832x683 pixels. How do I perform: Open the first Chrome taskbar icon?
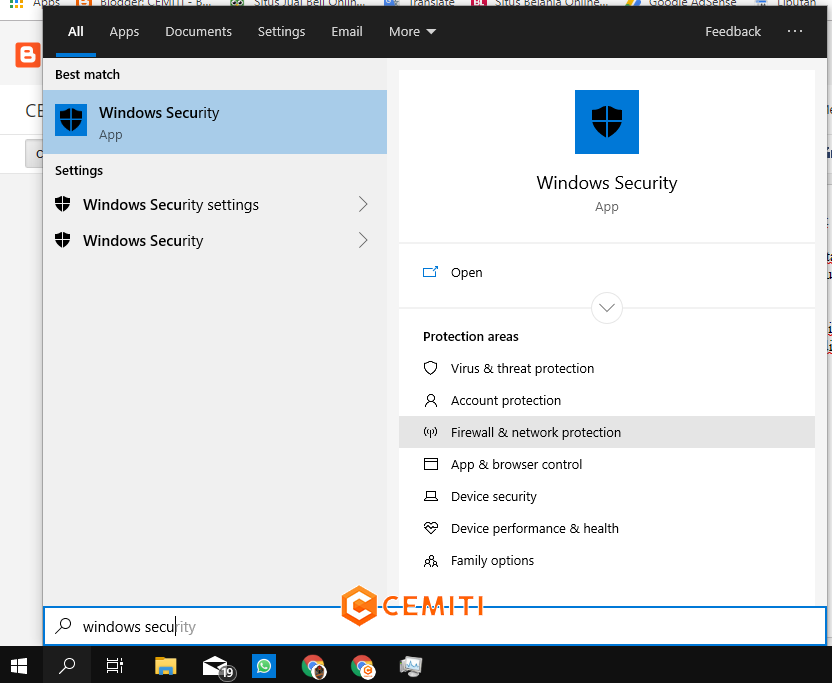click(x=313, y=666)
